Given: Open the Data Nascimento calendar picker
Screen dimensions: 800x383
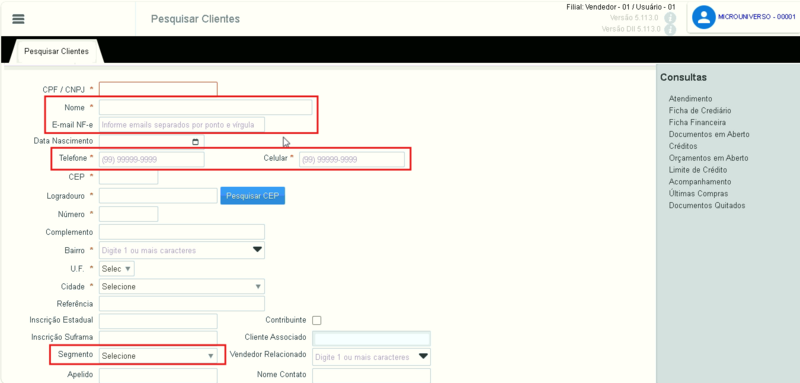Looking at the screenshot, I should [195, 142].
